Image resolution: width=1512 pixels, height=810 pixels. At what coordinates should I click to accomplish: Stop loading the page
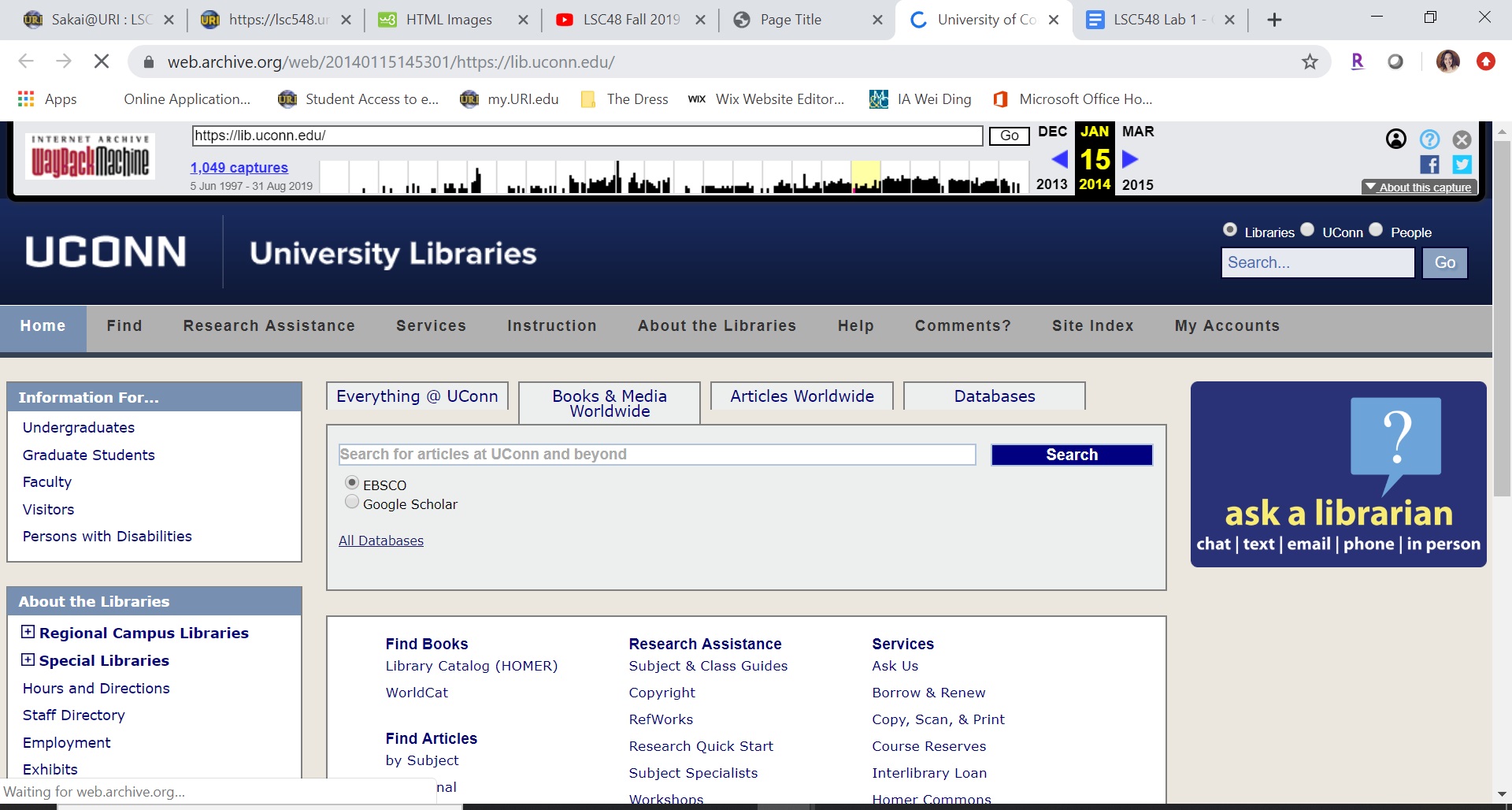click(102, 61)
